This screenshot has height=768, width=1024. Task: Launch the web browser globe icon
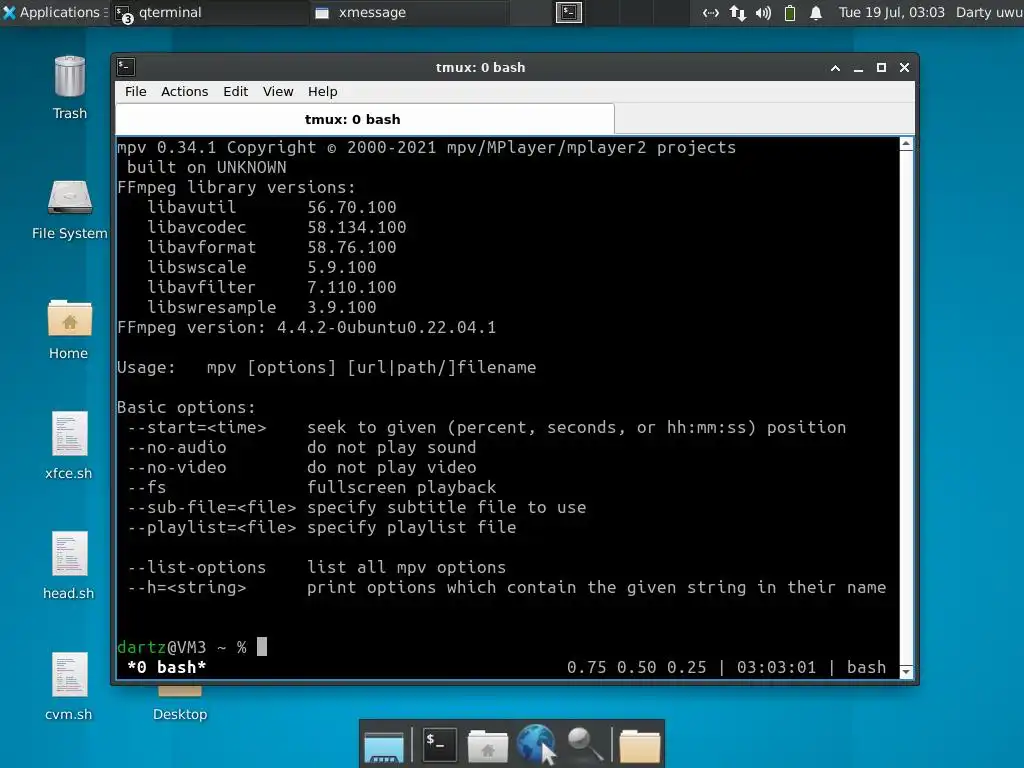tap(536, 744)
